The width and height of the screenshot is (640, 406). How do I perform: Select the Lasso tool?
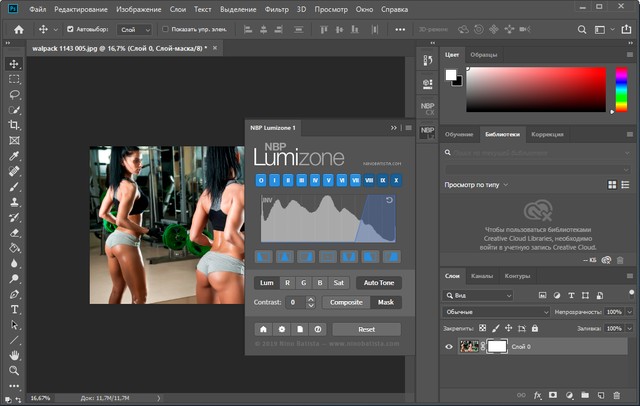tap(14, 94)
